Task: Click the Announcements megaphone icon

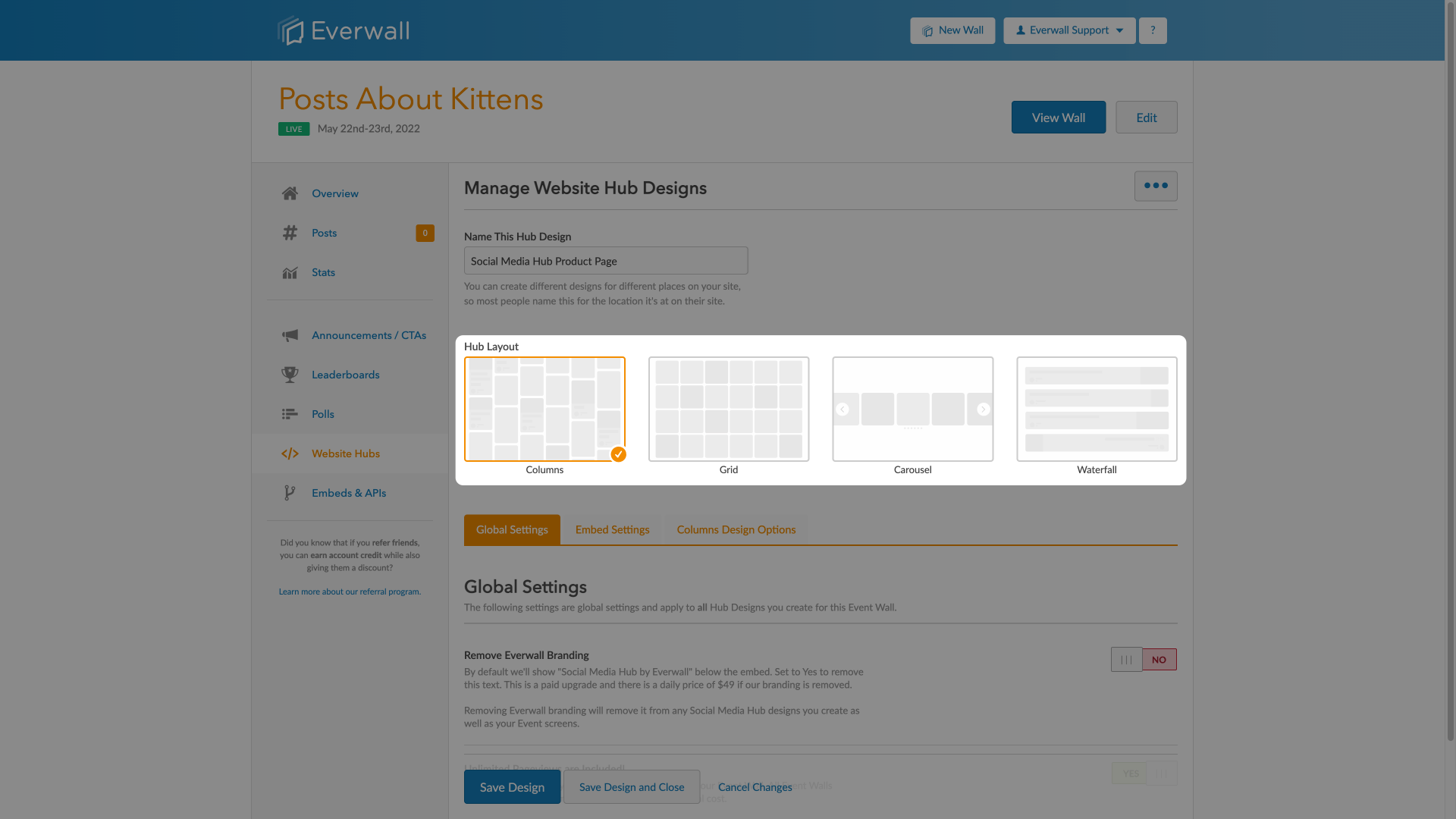Action: [290, 335]
